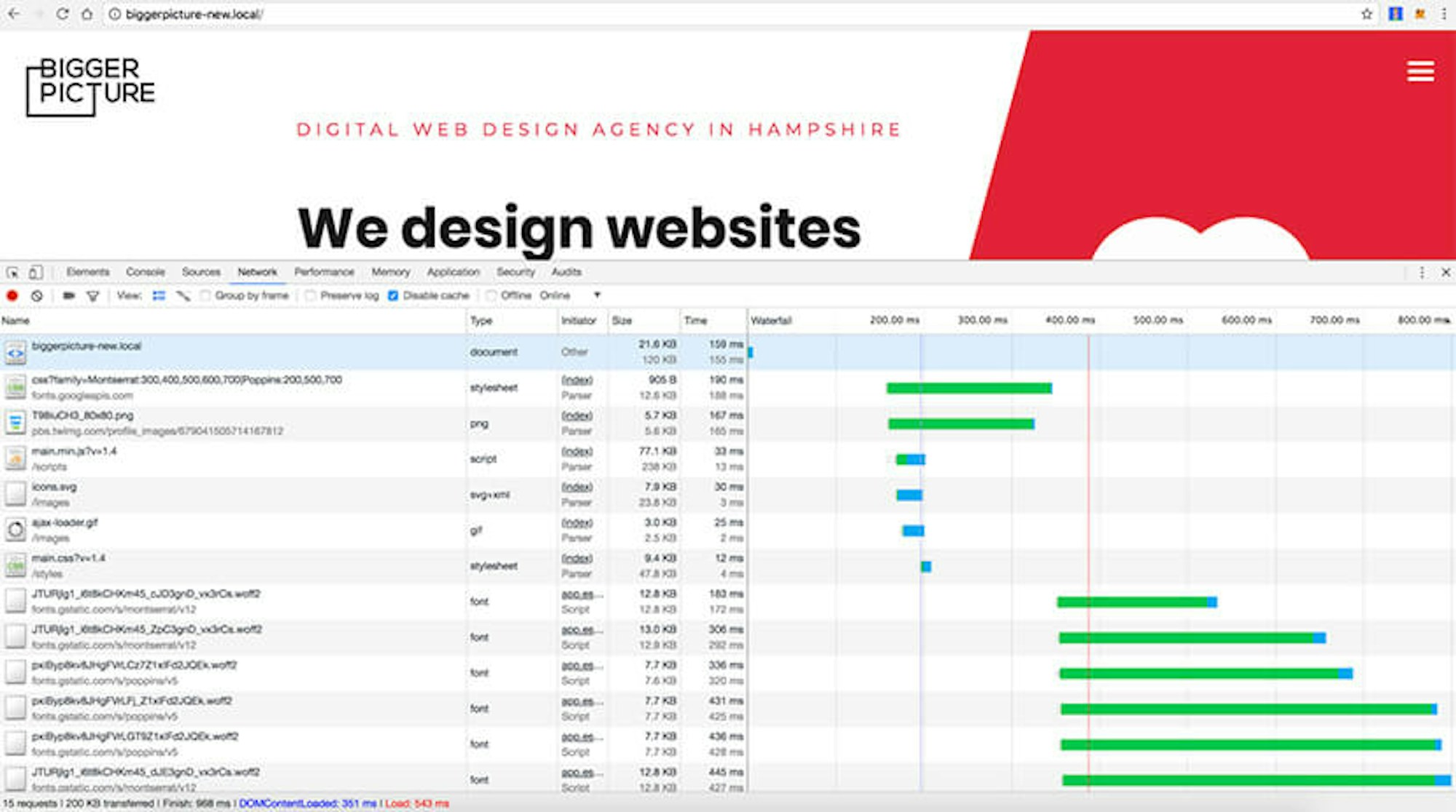Open DevTools three-dot options menu

click(x=1421, y=272)
